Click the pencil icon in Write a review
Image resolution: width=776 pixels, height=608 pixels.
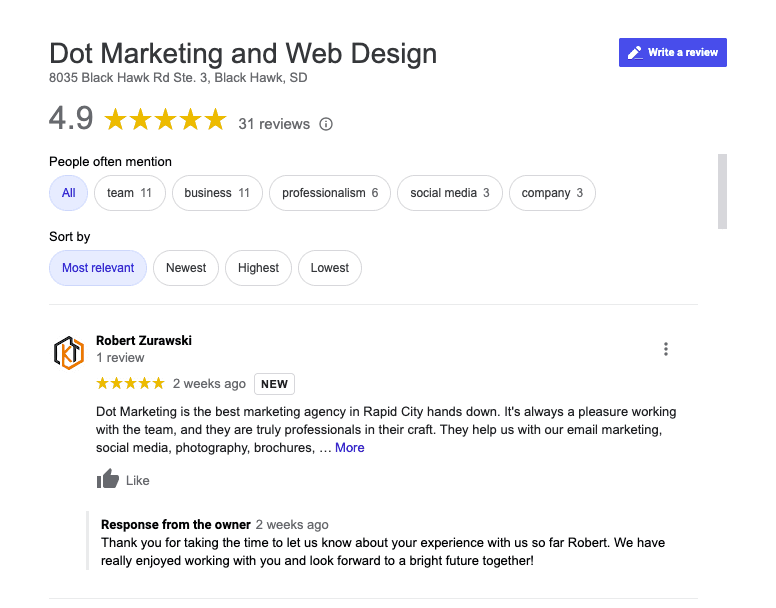click(635, 52)
